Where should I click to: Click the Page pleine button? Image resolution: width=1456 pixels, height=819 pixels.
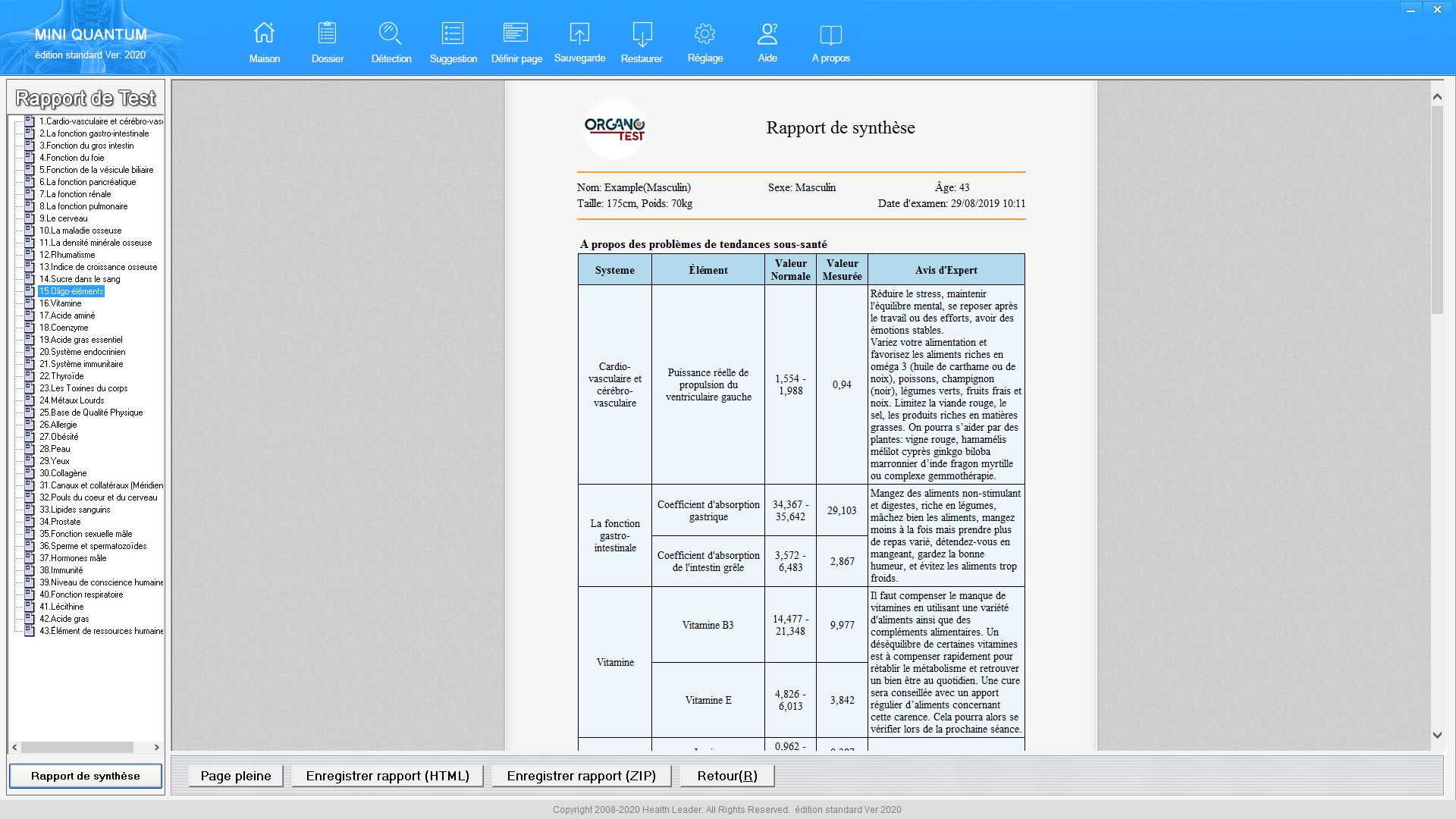(x=236, y=776)
